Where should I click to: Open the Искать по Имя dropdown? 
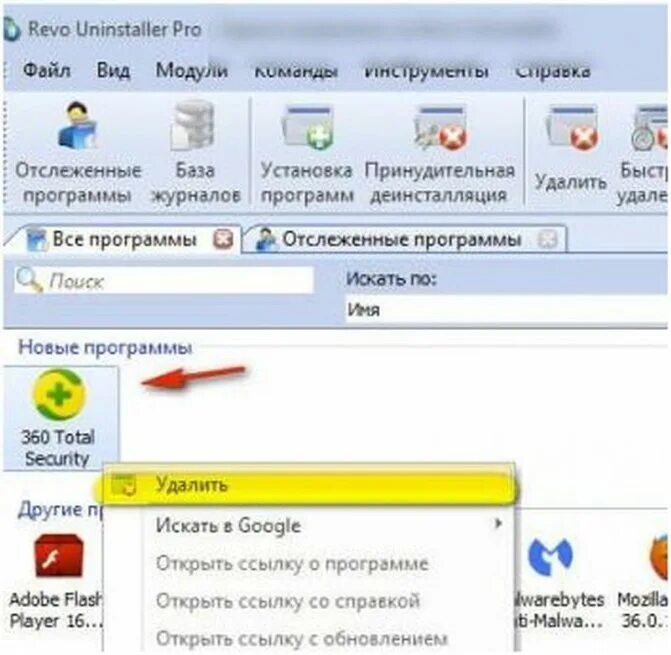tap(507, 309)
